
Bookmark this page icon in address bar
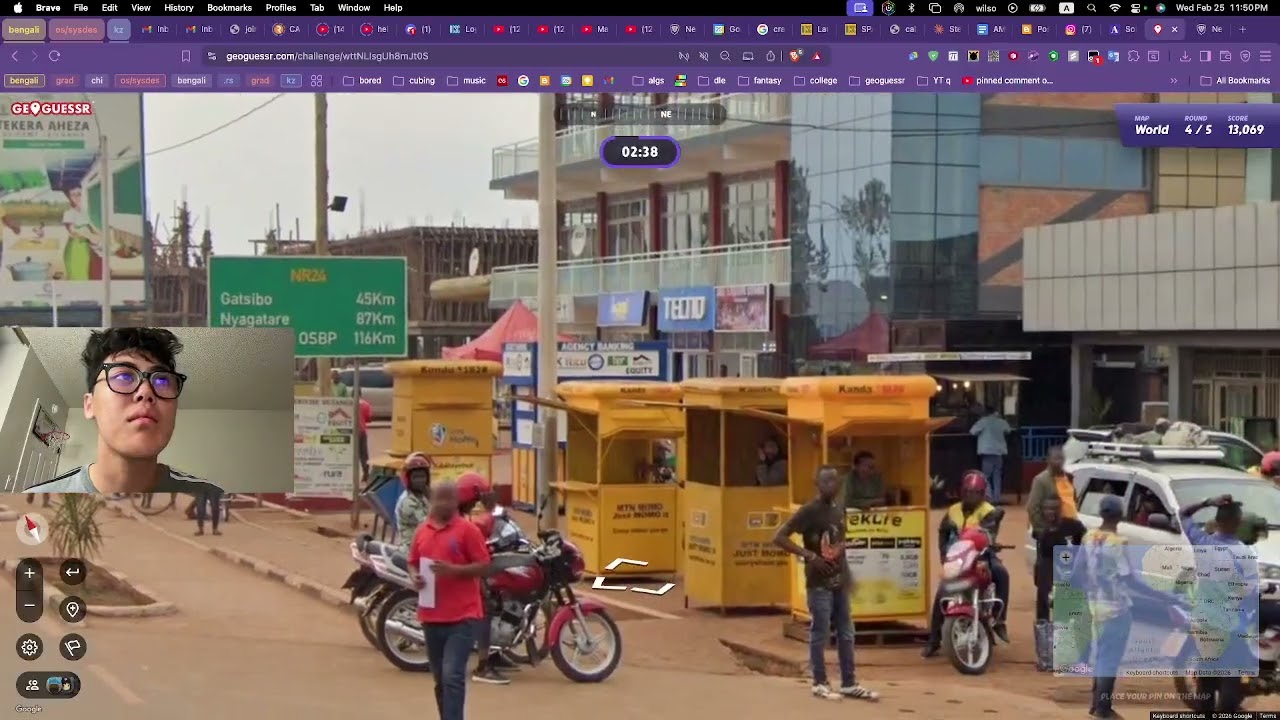(185, 56)
